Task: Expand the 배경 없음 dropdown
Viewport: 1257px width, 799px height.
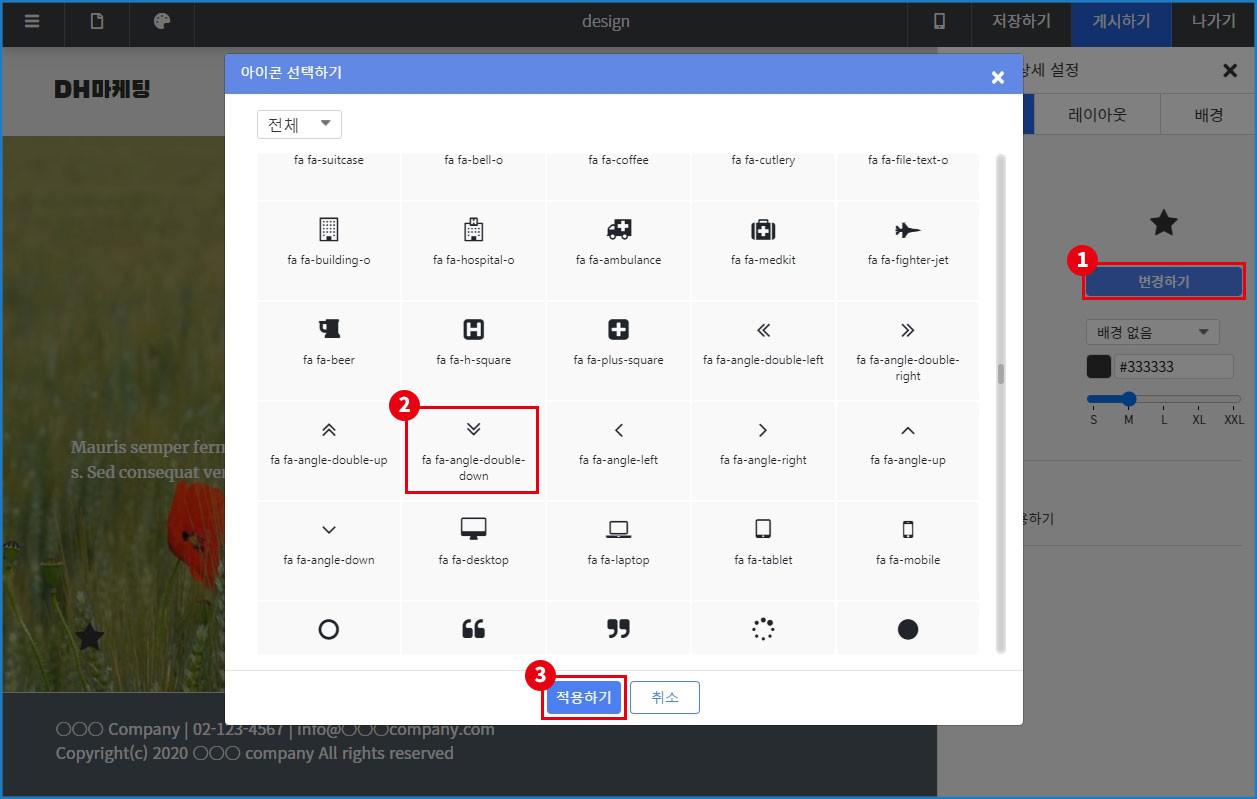Action: tap(1152, 332)
